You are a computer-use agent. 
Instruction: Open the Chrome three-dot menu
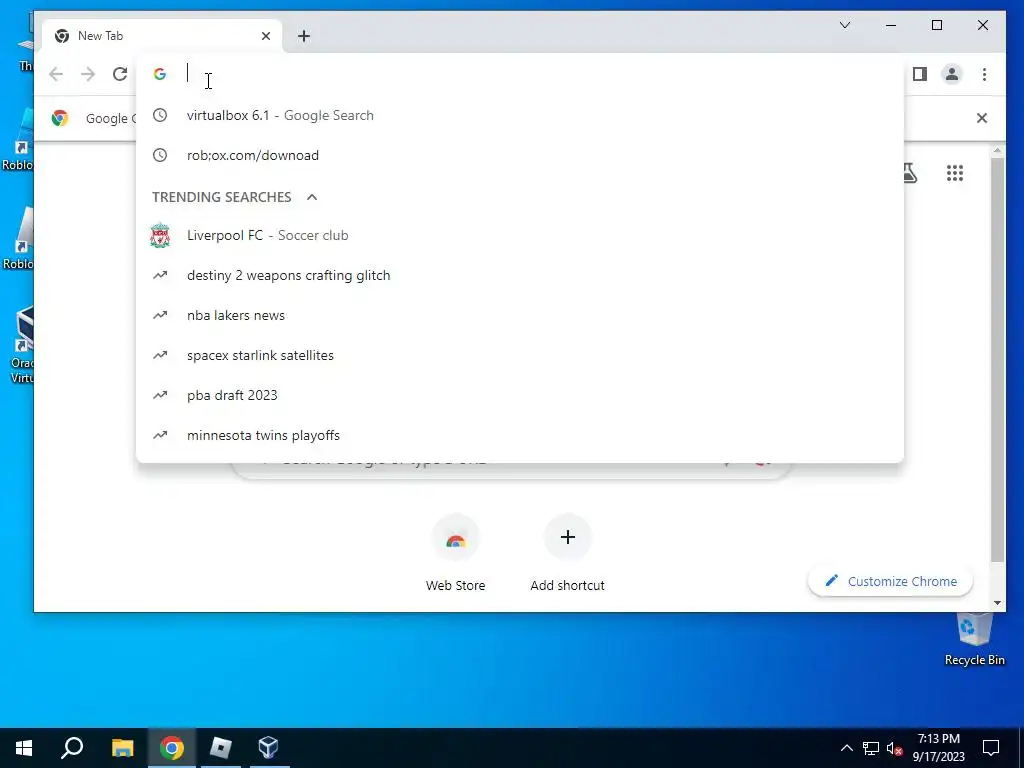click(984, 74)
